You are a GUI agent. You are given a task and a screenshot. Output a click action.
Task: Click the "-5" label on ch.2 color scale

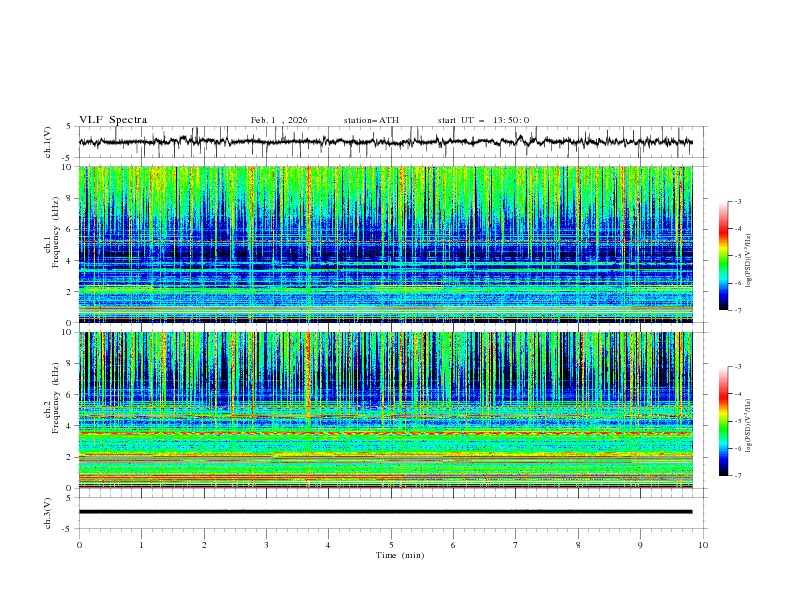pos(737,421)
